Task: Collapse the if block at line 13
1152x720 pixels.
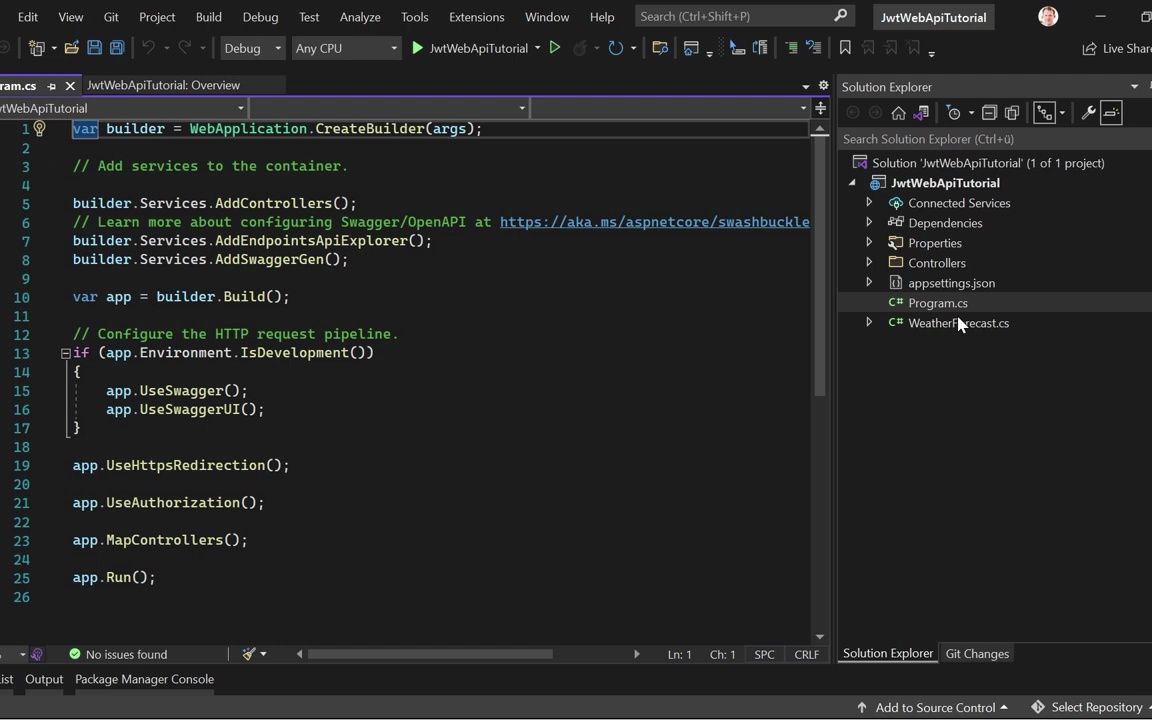Action: 65,353
